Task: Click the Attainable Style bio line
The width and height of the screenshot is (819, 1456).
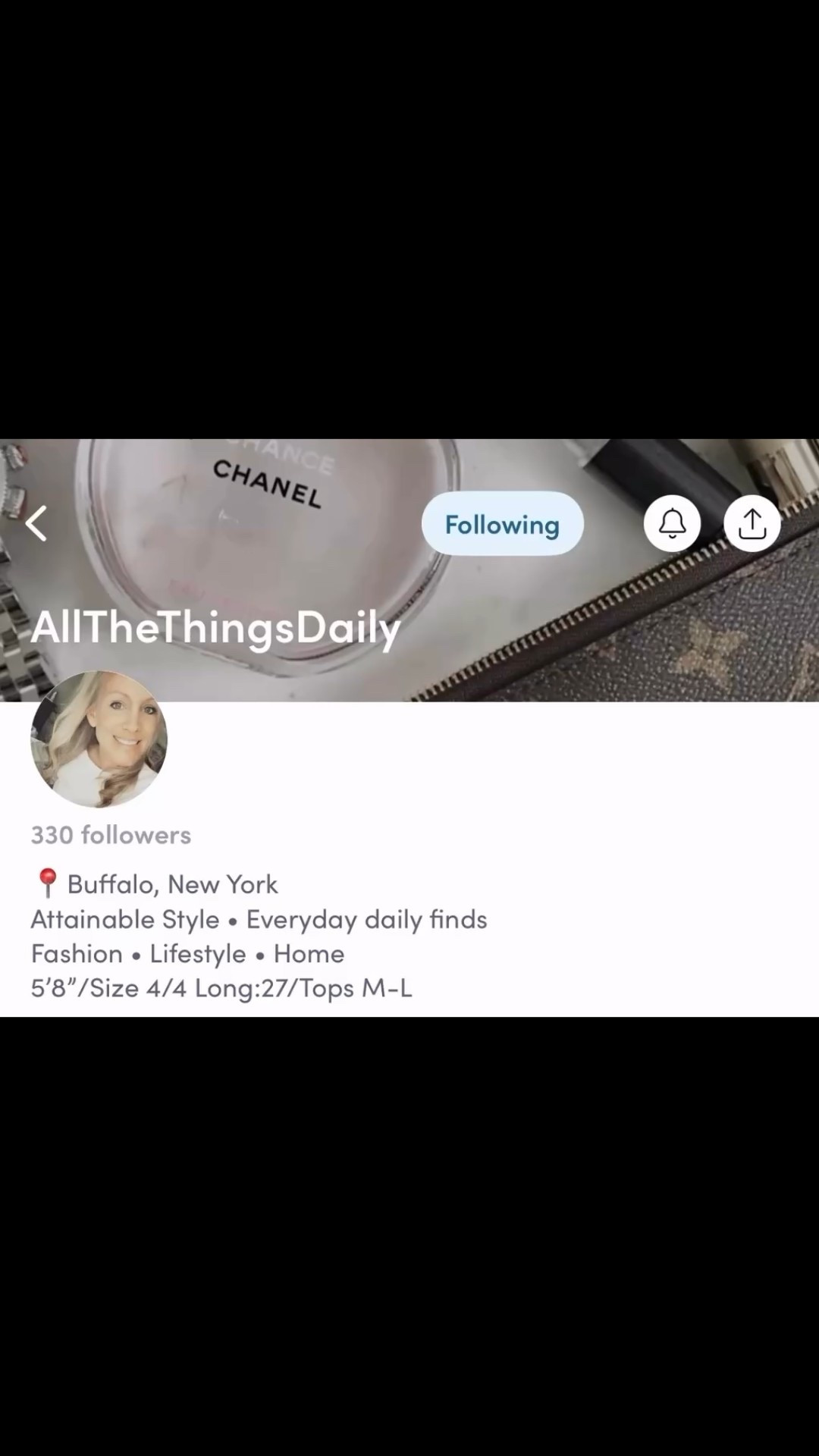Action: tap(259, 919)
